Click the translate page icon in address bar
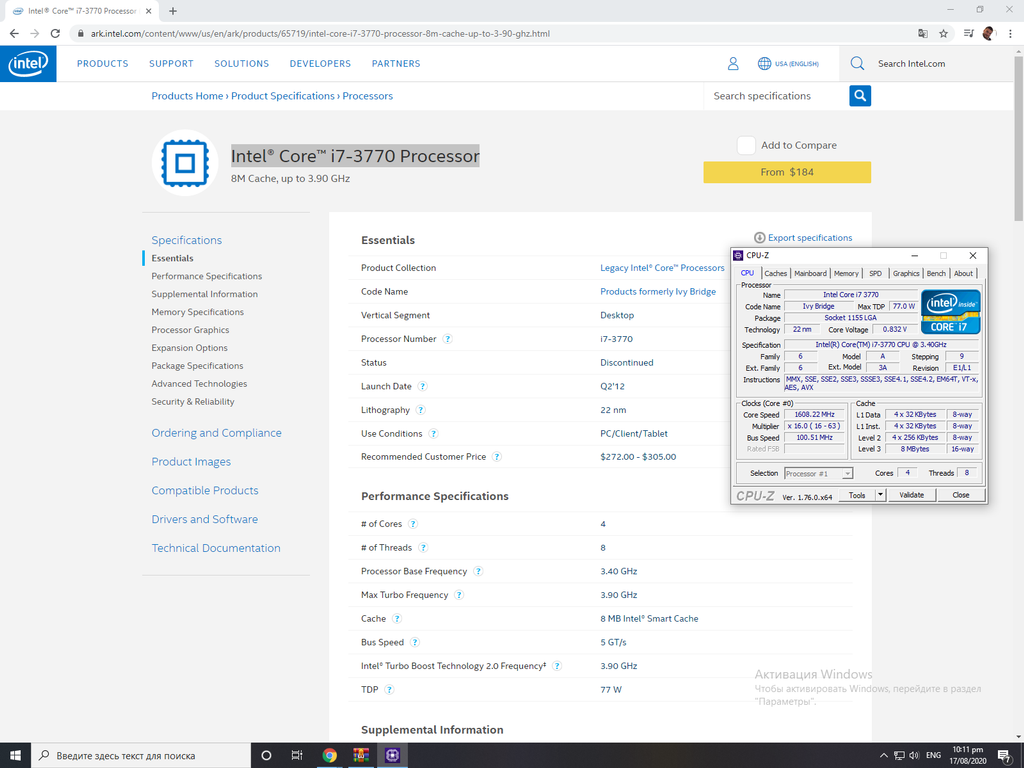Viewport: 1024px width, 768px height. (922, 33)
